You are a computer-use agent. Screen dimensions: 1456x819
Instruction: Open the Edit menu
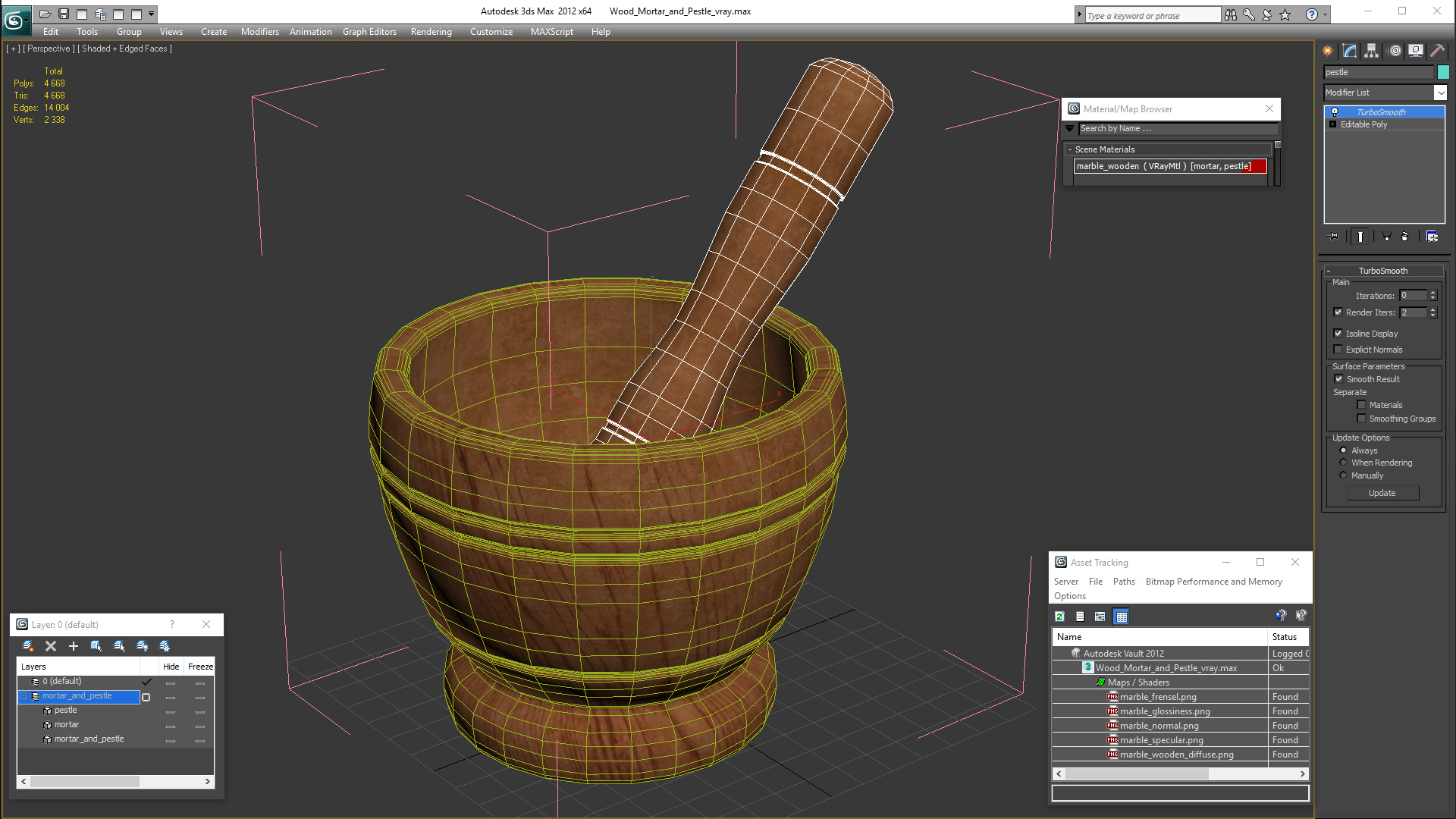click(51, 32)
